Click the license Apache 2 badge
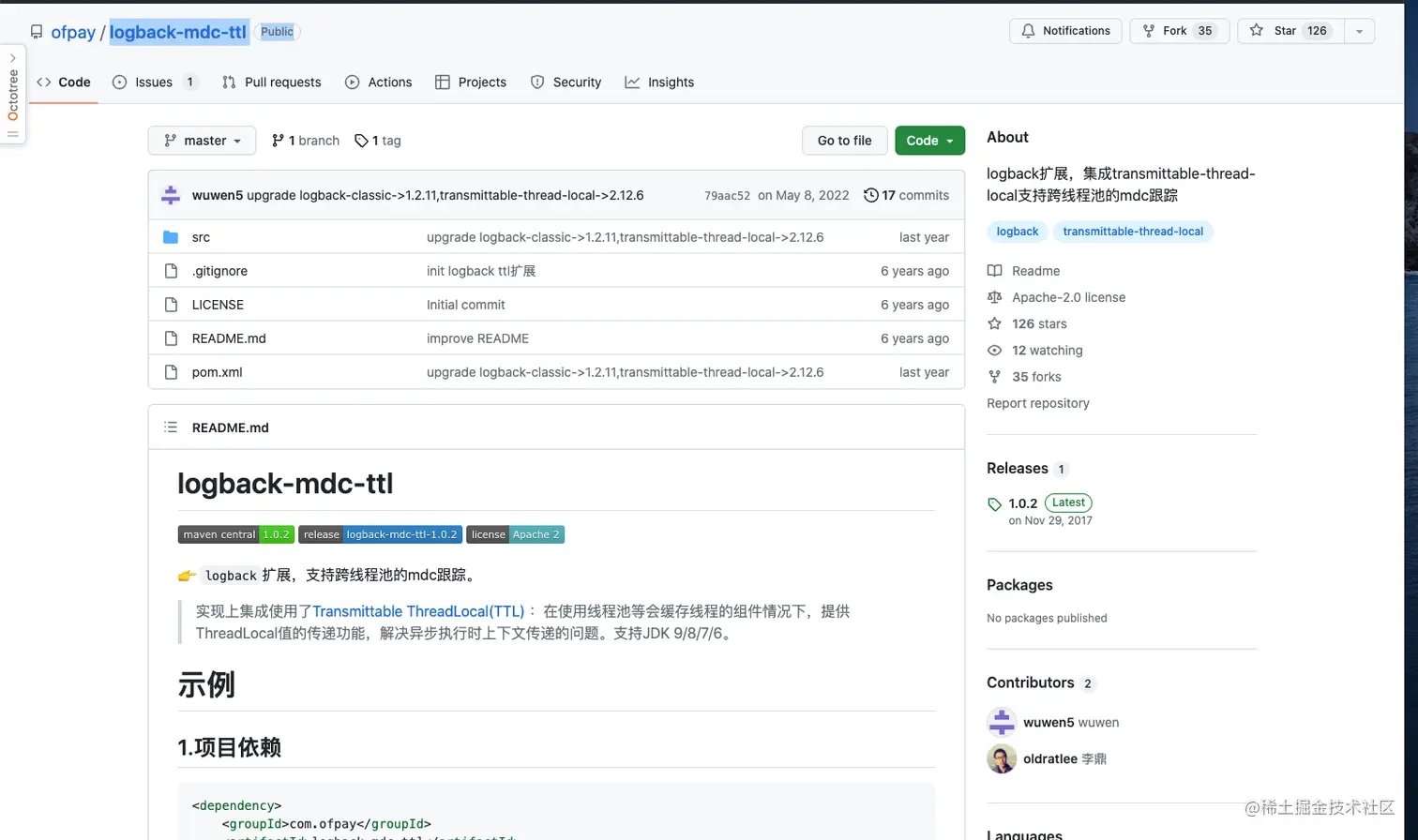 (515, 534)
